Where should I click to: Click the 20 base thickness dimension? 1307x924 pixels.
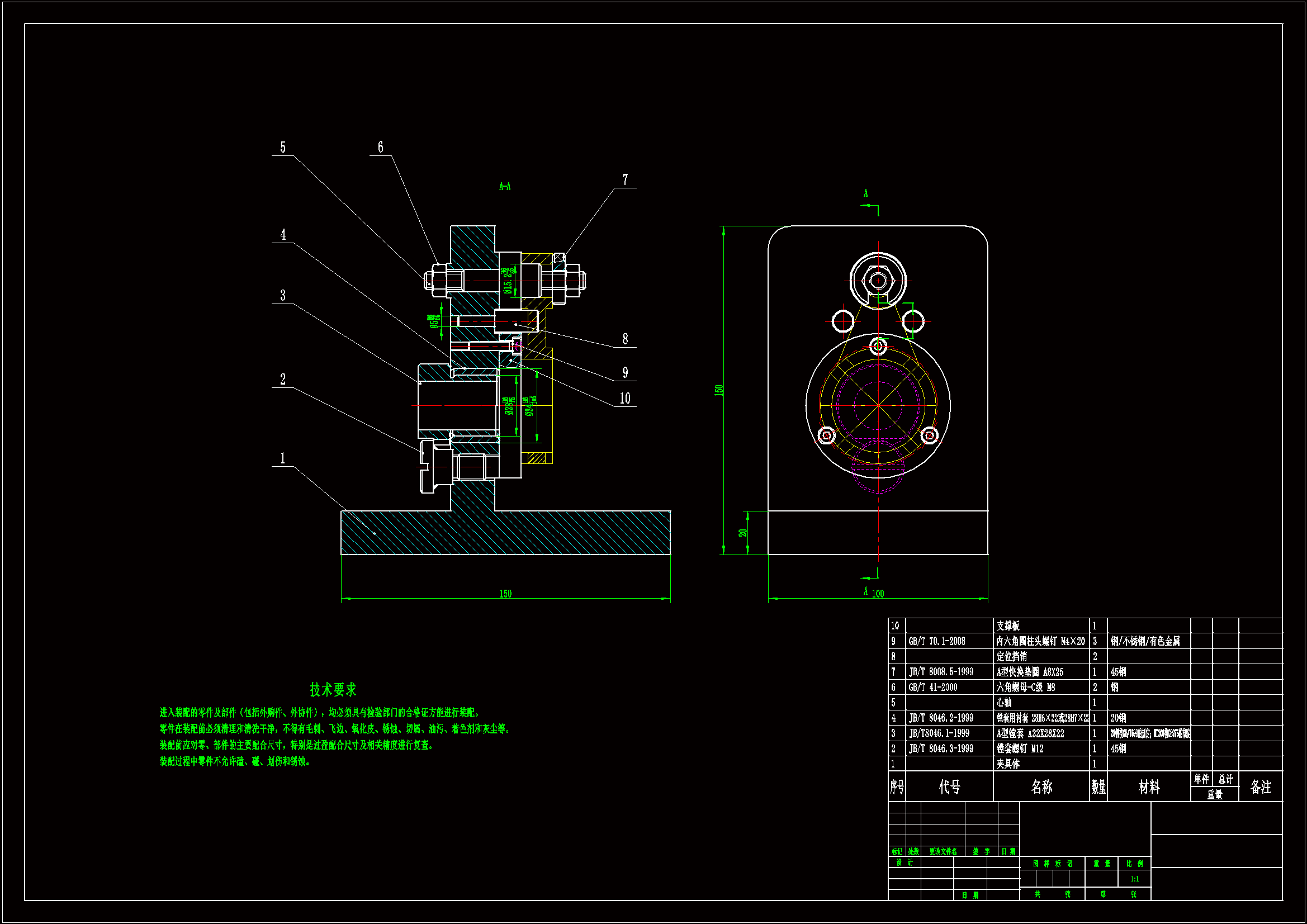pyautogui.click(x=742, y=533)
